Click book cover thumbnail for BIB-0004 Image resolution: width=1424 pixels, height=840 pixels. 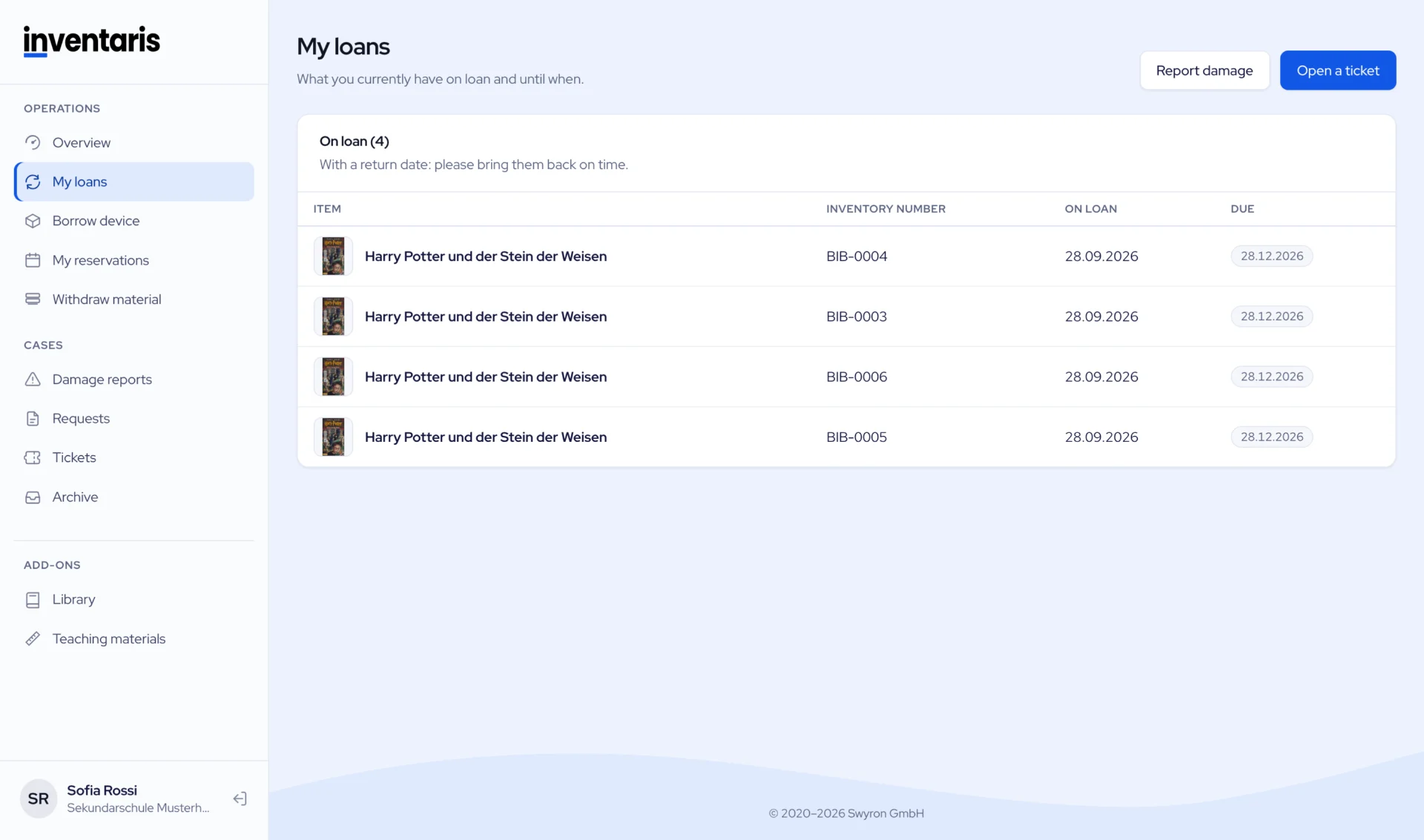coord(333,256)
